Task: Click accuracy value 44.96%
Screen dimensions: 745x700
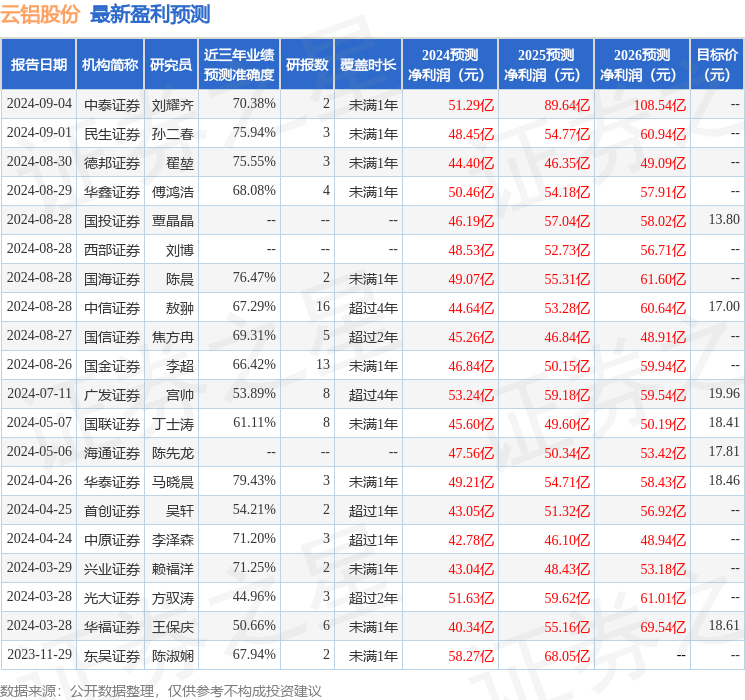Action: (254, 596)
